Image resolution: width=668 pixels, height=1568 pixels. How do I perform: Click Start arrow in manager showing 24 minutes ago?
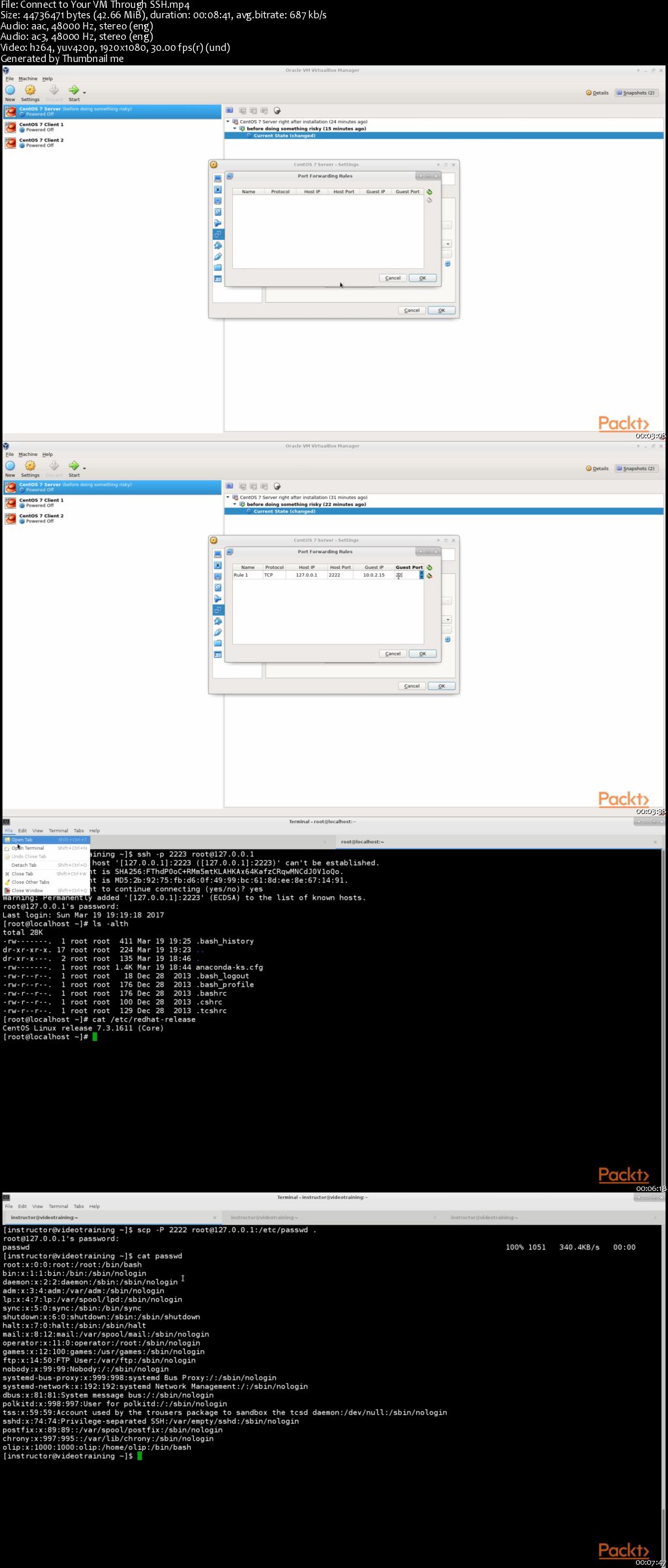click(74, 93)
